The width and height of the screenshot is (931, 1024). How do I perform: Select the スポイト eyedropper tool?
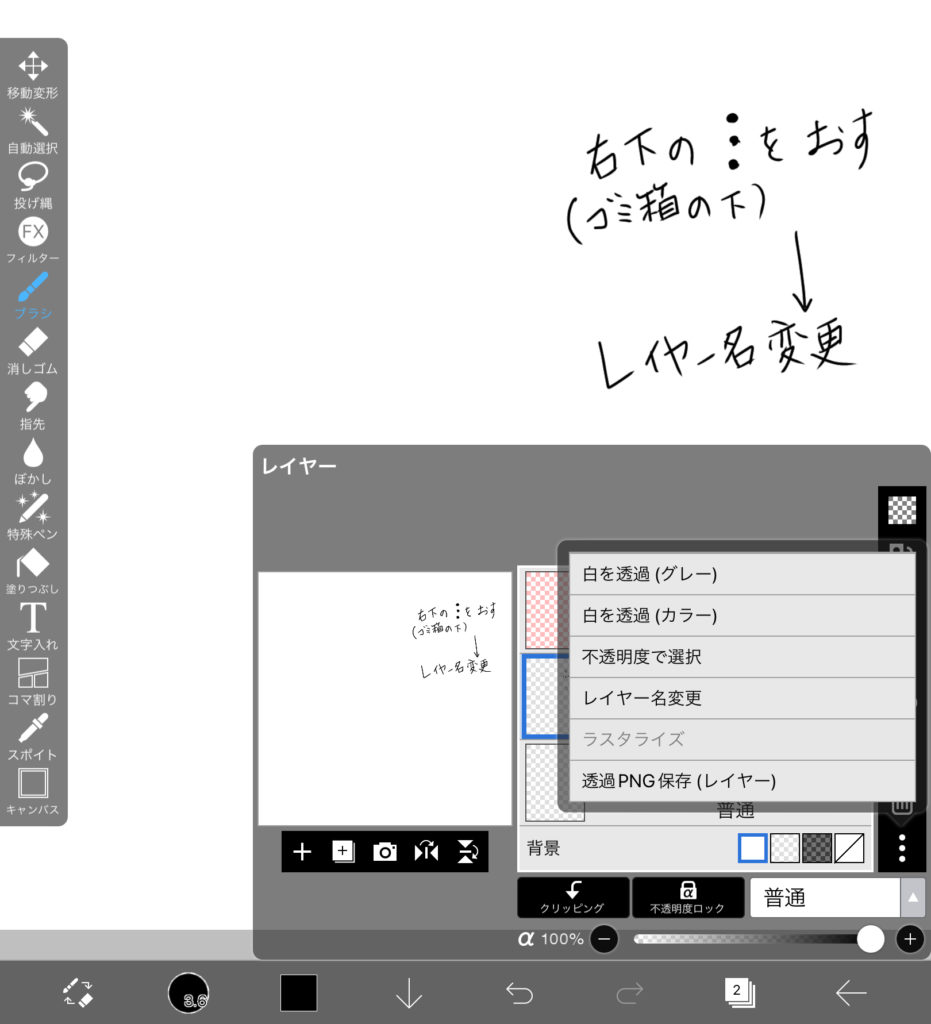coord(33,737)
